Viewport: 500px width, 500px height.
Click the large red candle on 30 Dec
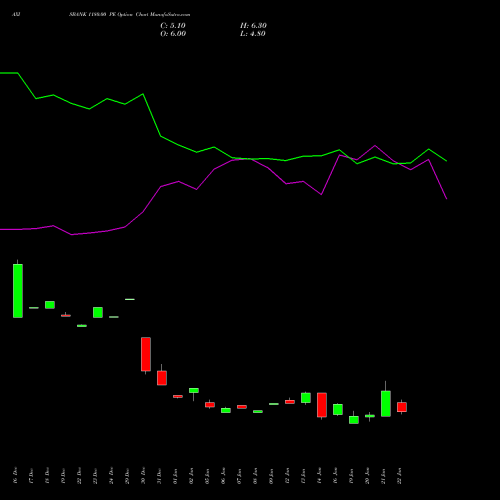point(146,354)
